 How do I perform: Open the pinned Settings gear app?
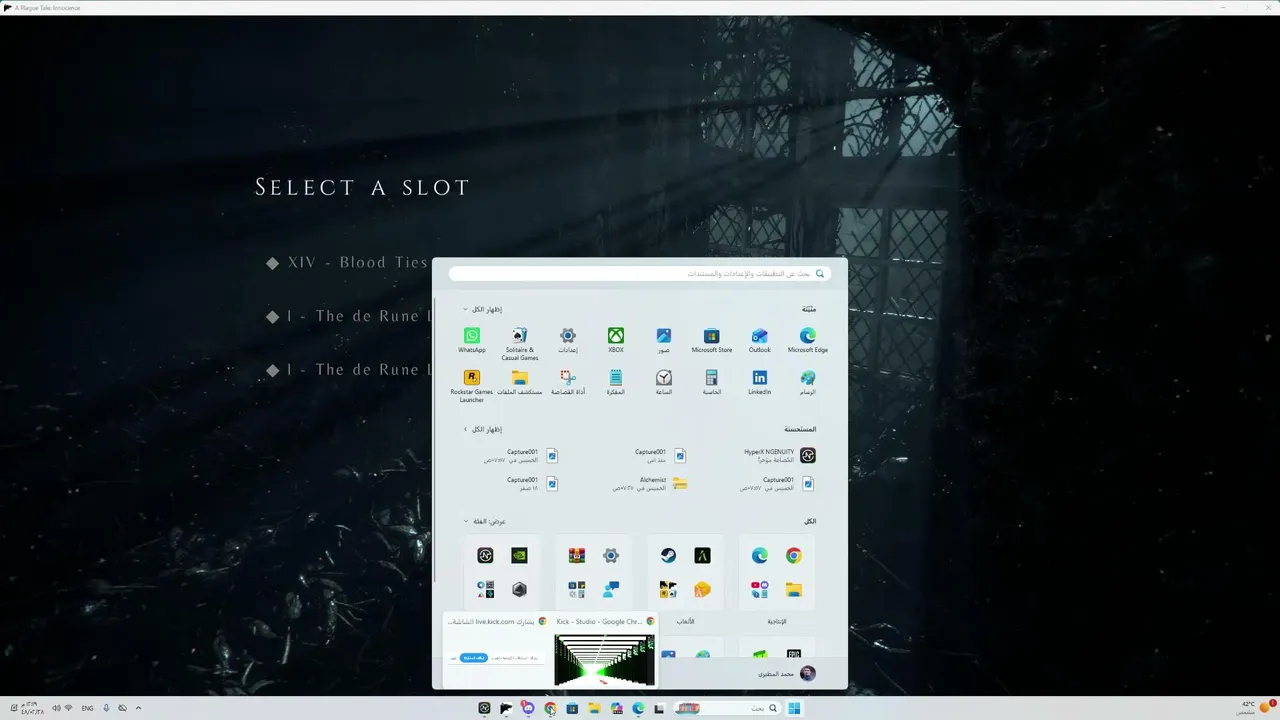pos(568,341)
